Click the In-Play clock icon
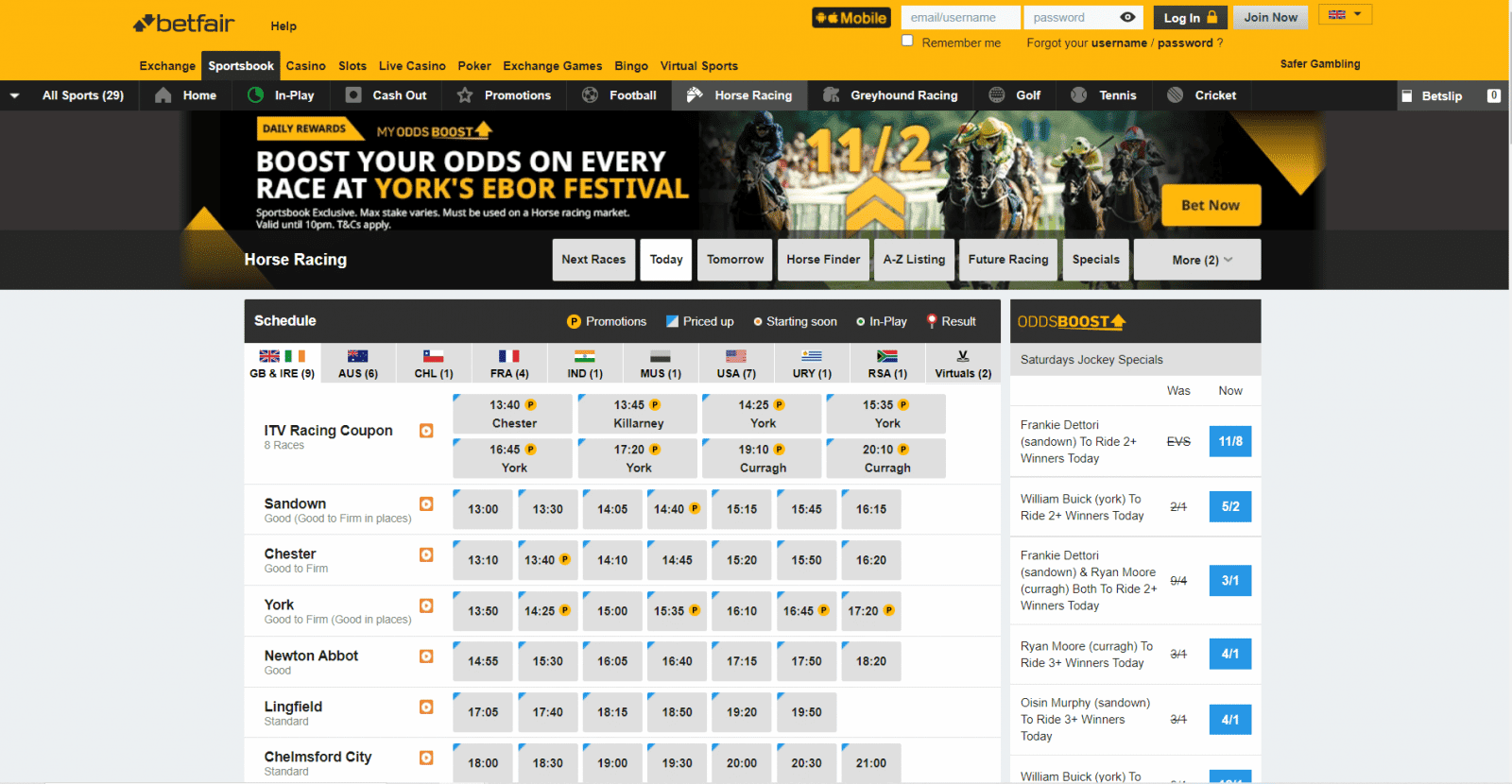 pyautogui.click(x=255, y=95)
